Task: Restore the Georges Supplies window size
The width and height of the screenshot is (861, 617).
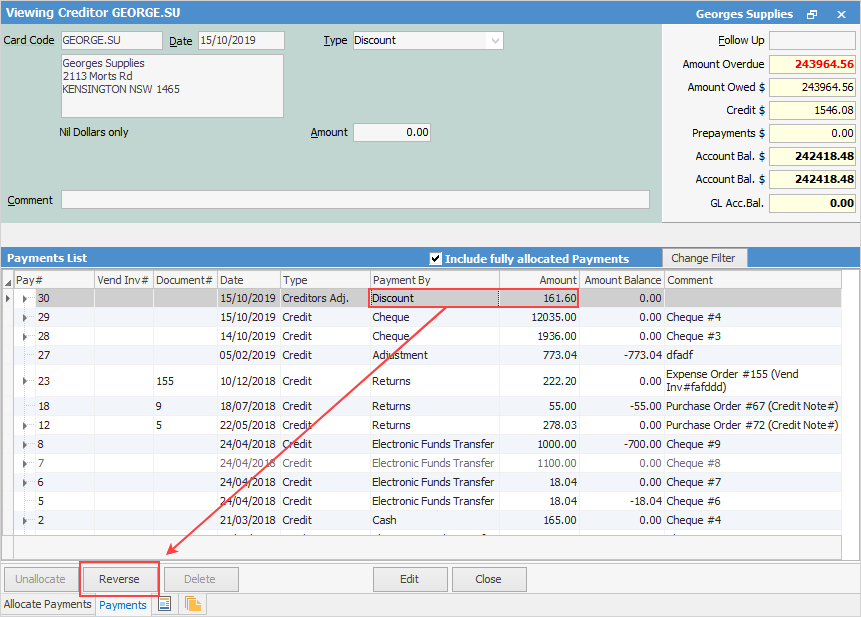Action: pos(812,15)
